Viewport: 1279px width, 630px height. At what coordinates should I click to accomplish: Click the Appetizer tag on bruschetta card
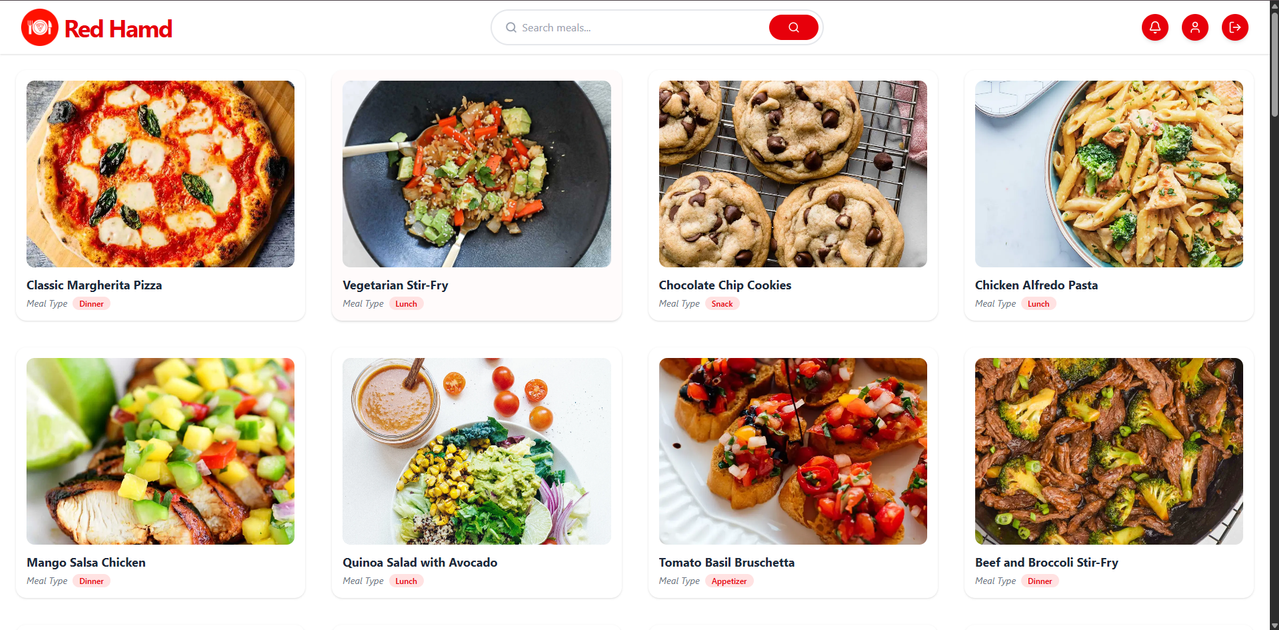(729, 581)
